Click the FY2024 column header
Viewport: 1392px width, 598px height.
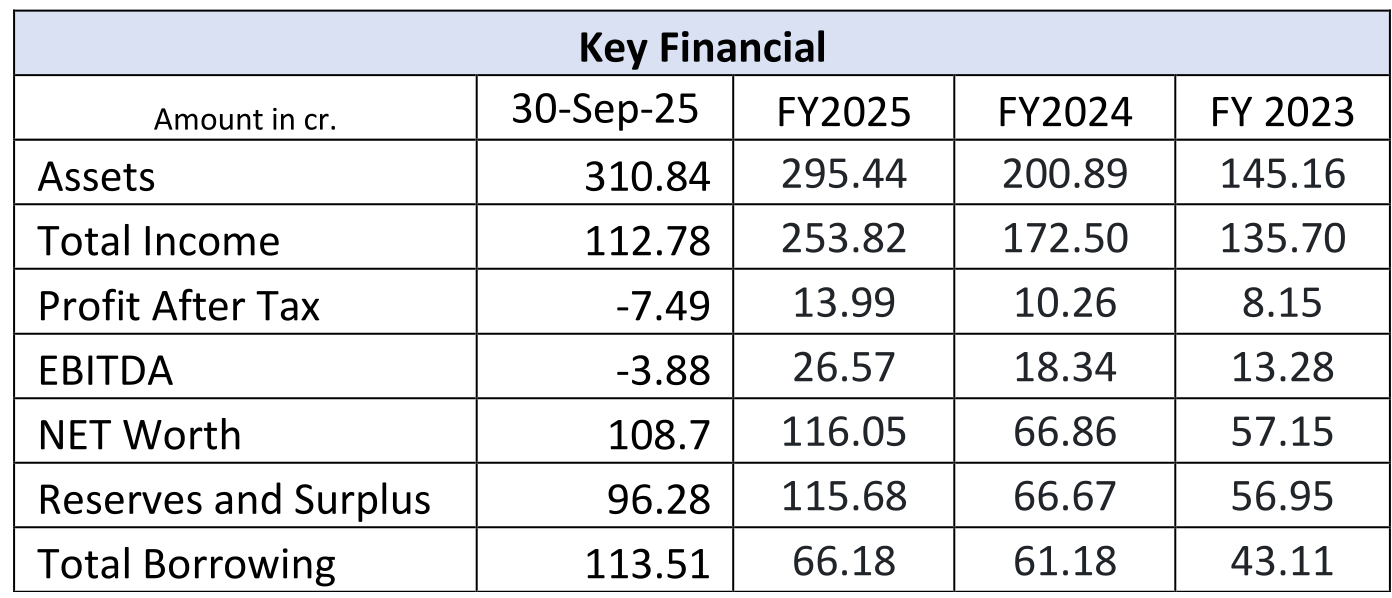point(1064,113)
